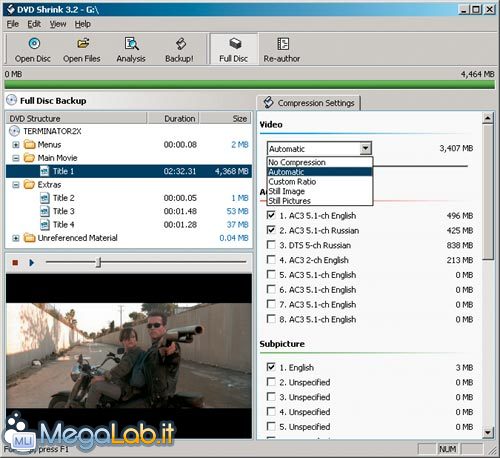Click the Unreferenced Material folder icon
The image size is (500, 458).
click(x=30, y=238)
